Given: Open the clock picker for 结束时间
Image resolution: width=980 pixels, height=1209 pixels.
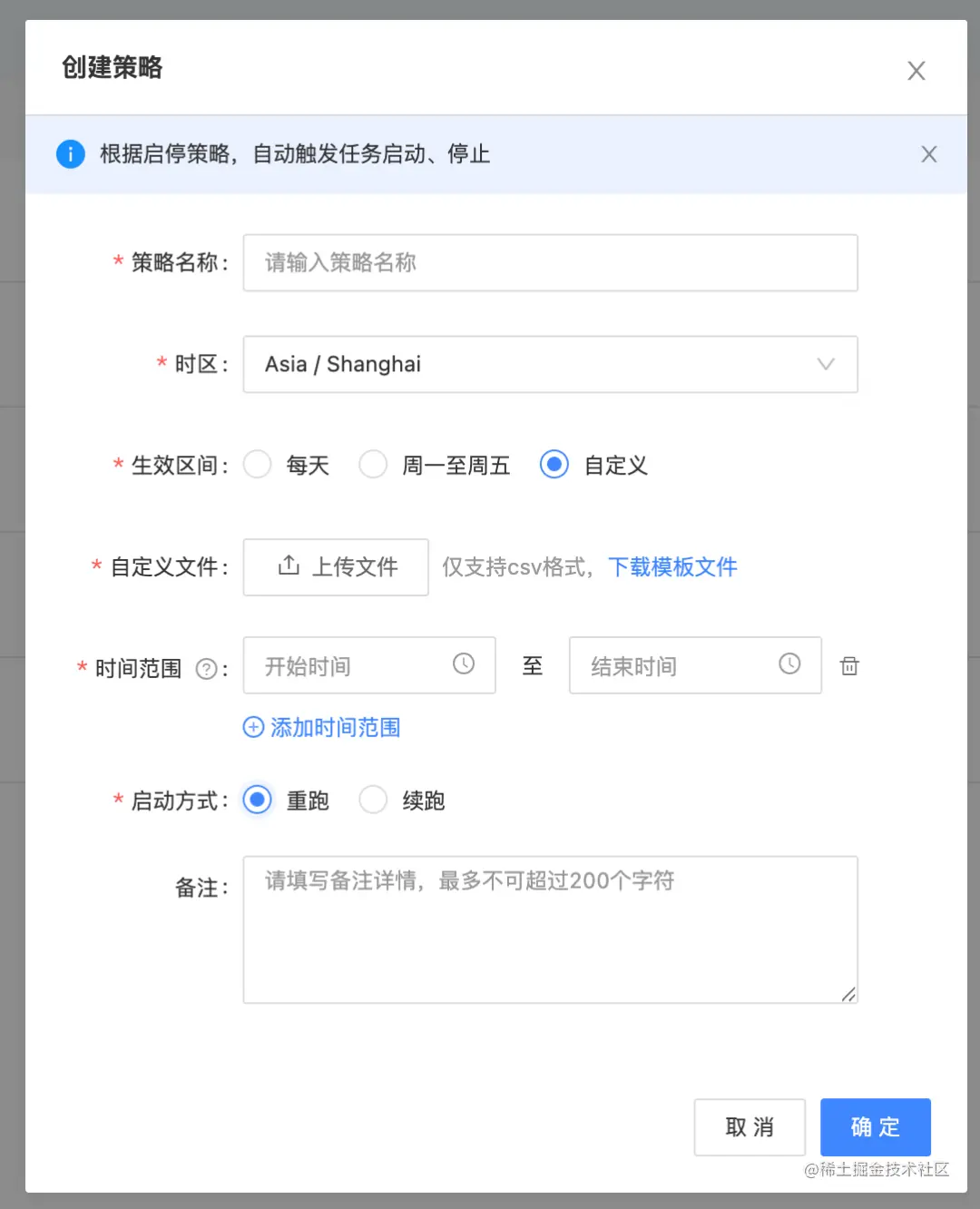Looking at the screenshot, I should 789,664.
